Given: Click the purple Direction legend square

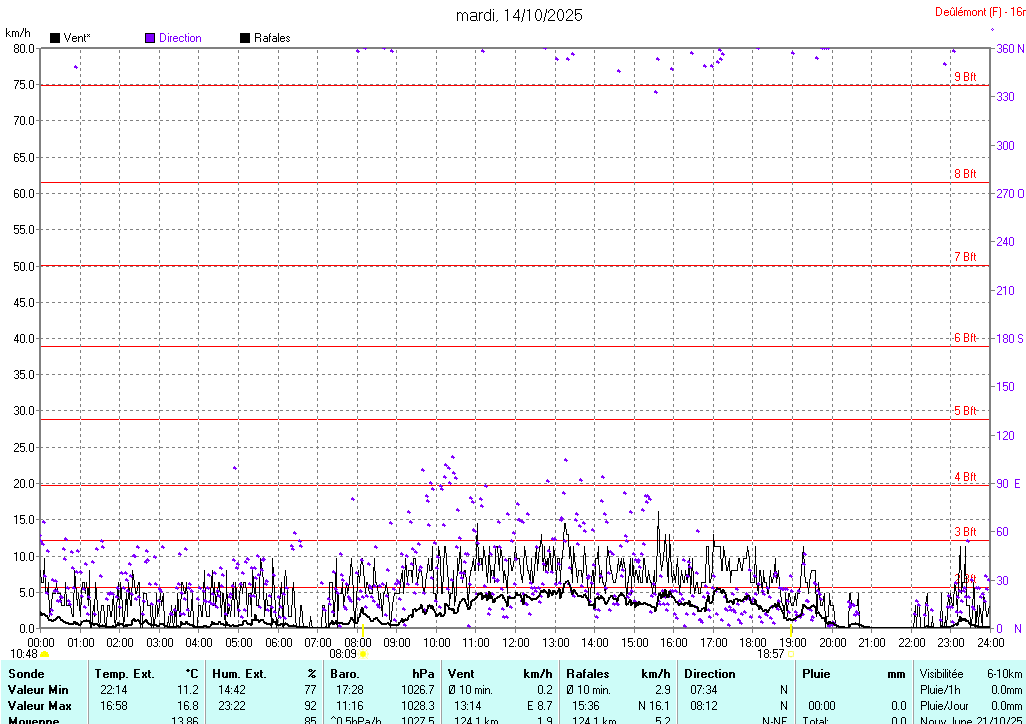Looking at the screenshot, I should click(x=150, y=38).
